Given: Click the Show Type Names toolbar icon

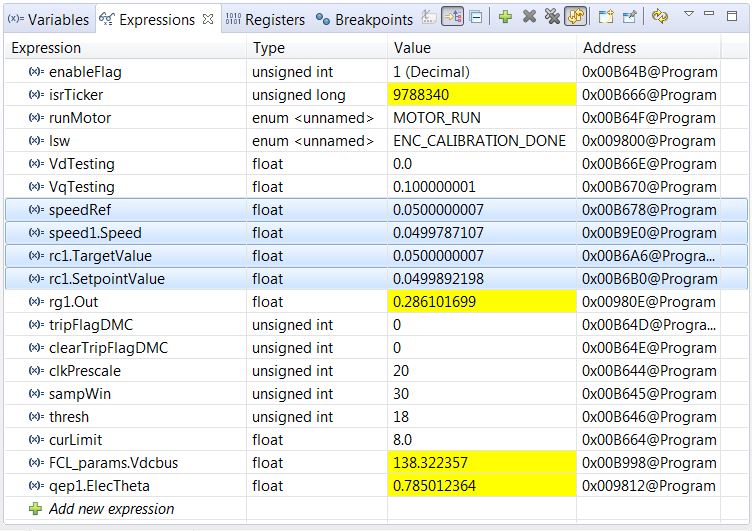Looking at the screenshot, I should [429, 18].
